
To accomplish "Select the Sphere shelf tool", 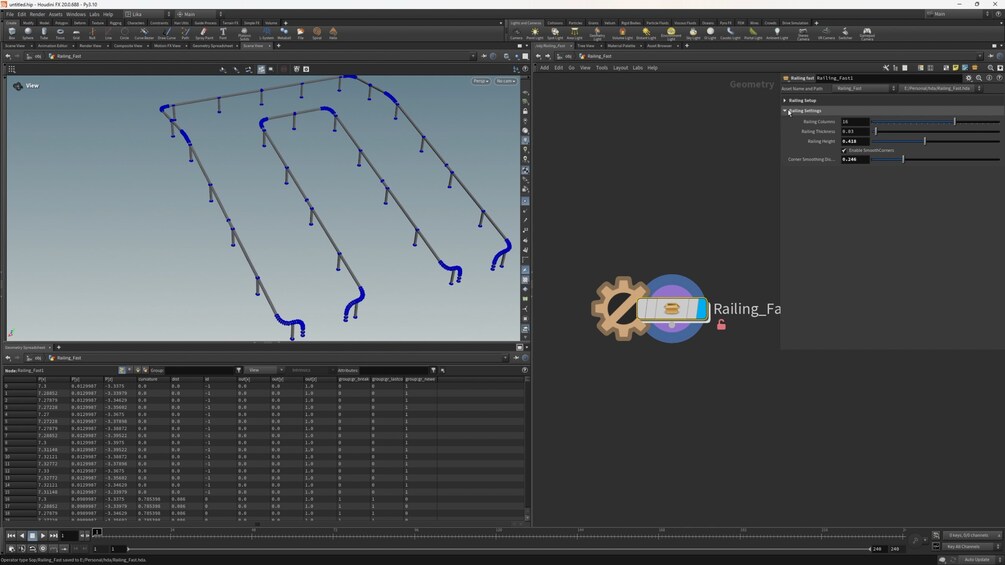I will point(28,33).
